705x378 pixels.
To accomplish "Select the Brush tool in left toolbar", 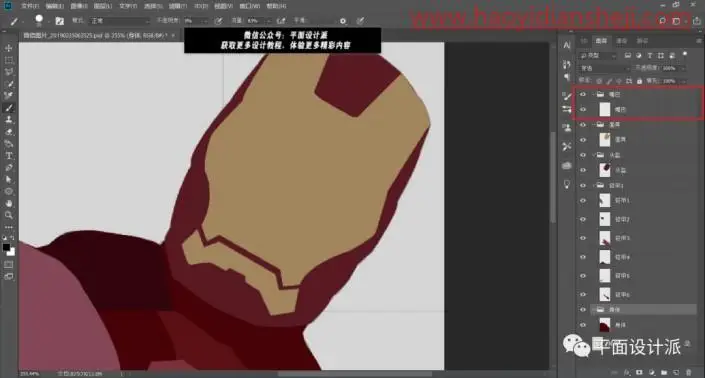I will pyautogui.click(x=9, y=108).
